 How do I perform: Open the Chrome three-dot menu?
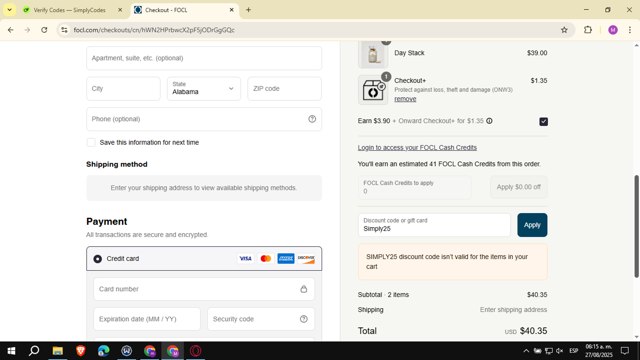(630, 30)
